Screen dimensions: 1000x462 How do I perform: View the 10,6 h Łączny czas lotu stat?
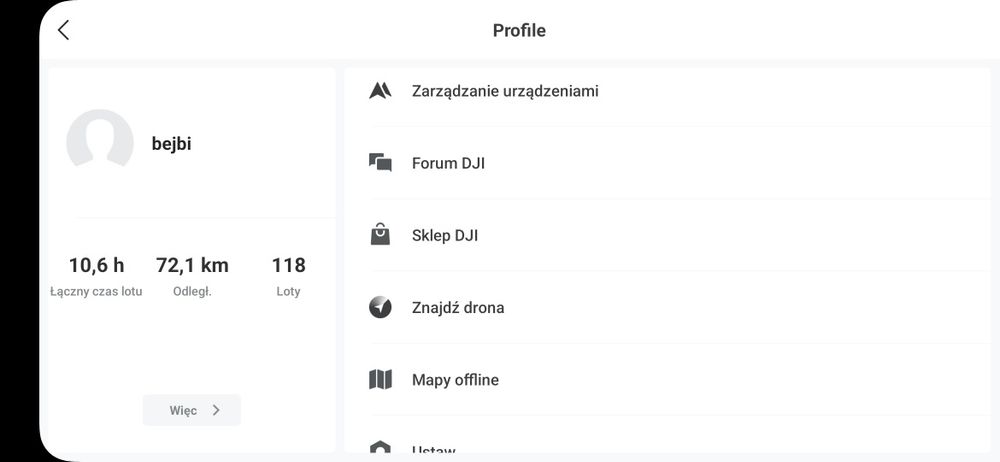96,276
